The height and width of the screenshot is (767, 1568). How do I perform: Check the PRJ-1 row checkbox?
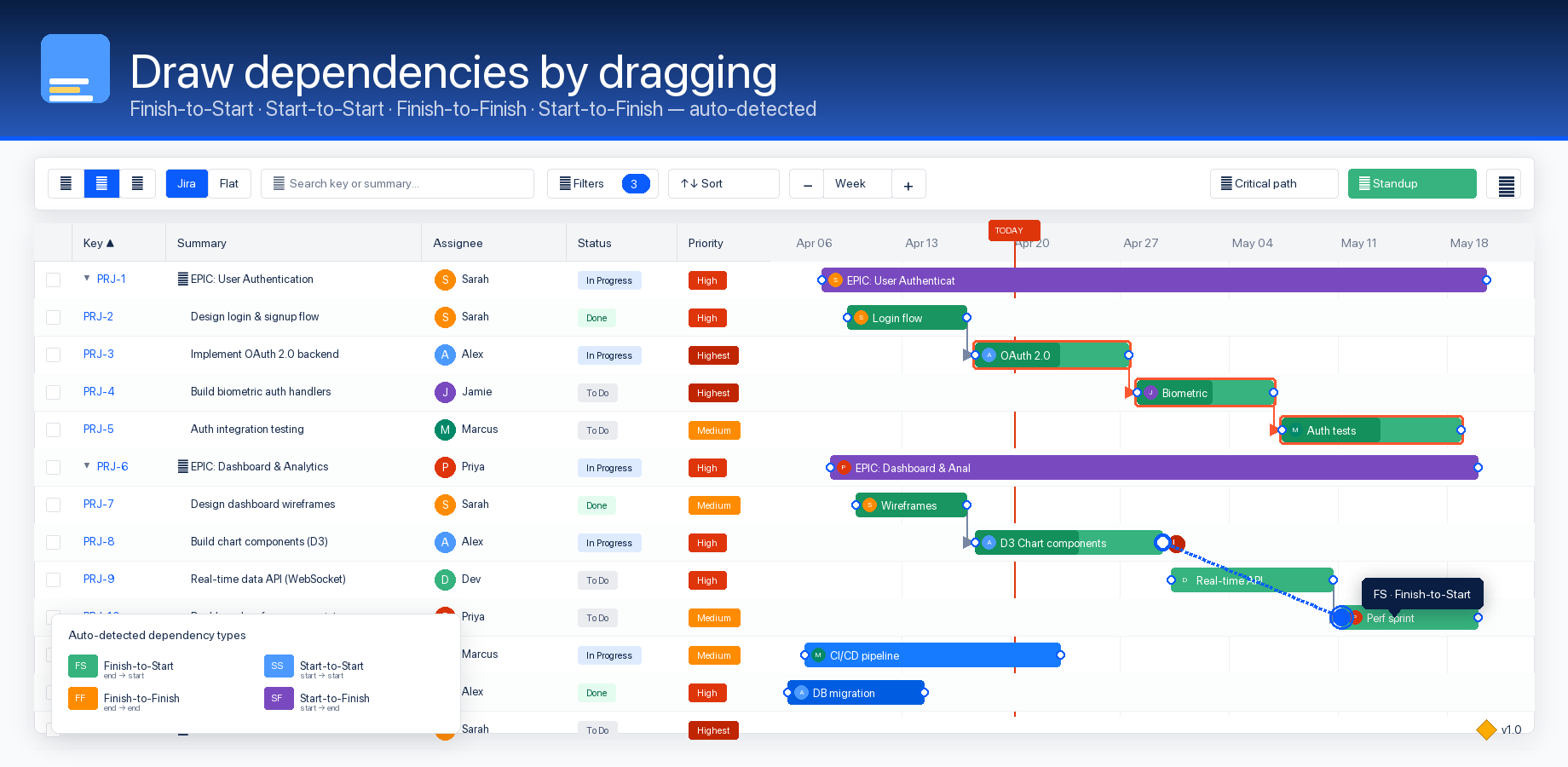point(54,280)
